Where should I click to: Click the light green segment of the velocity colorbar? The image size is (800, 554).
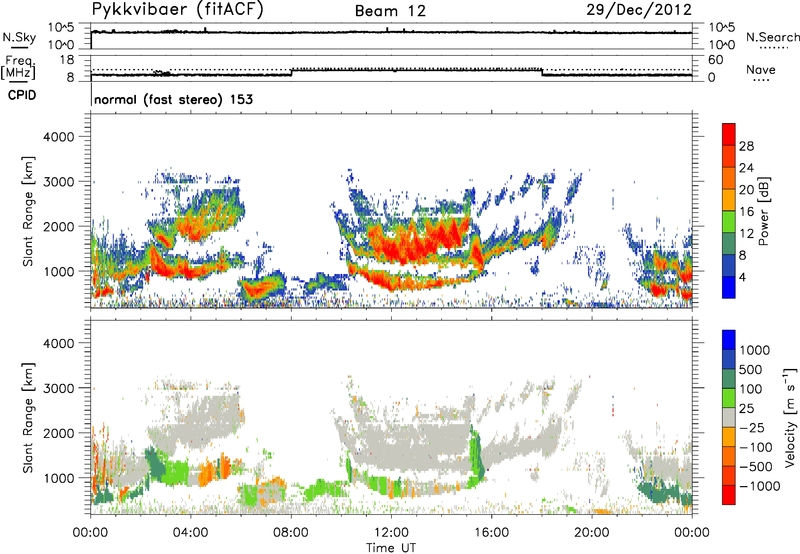(729, 398)
